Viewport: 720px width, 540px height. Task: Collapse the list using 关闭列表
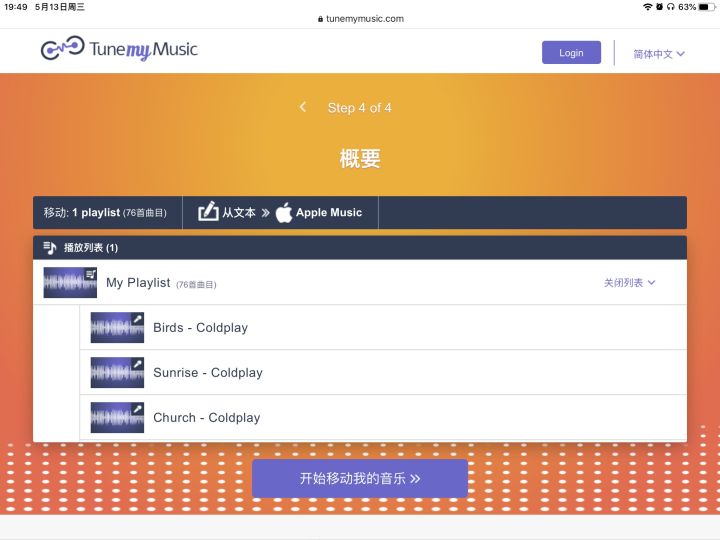pos(629,283)
